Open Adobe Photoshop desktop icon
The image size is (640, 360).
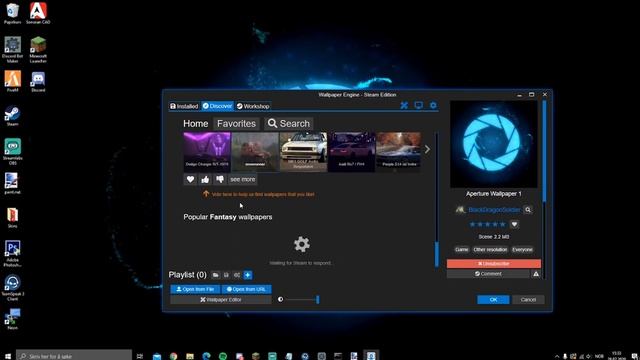click(x=12, y=254)
